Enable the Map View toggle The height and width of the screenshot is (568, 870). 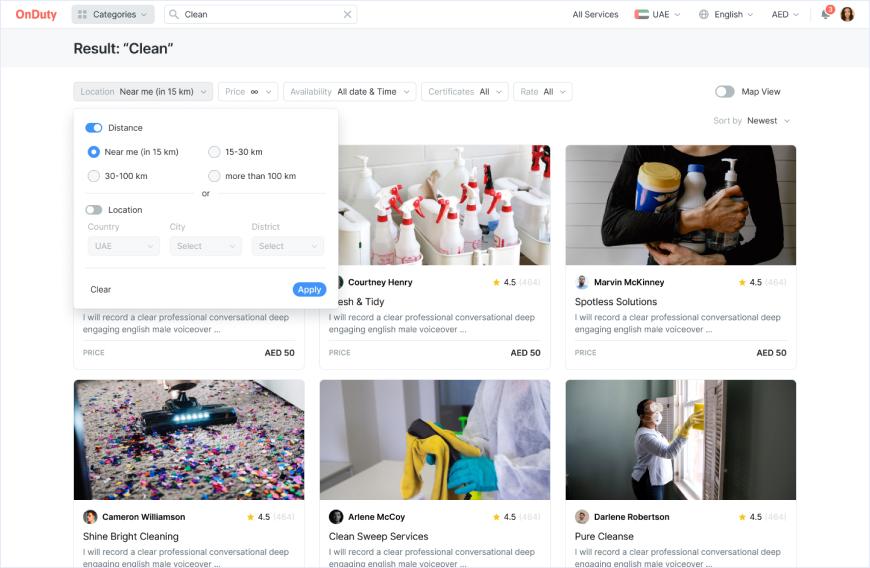point(725,92)
